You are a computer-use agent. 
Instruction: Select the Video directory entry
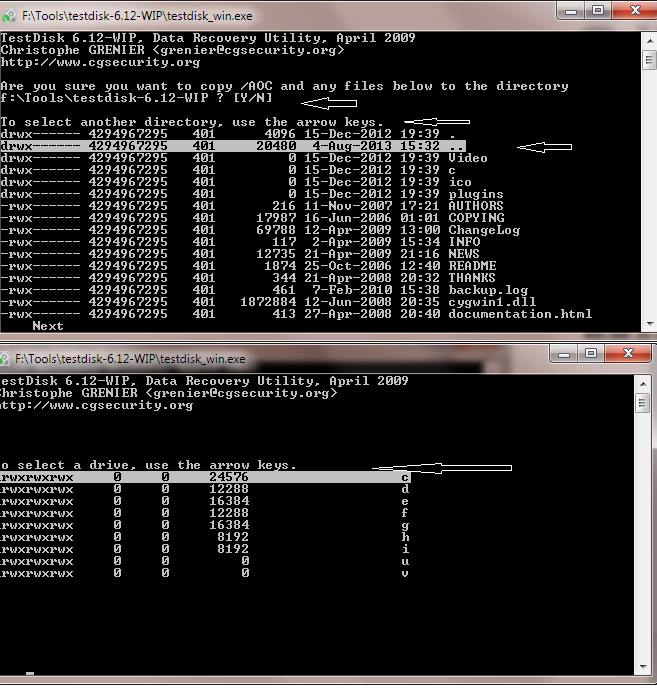click(x=244, y=158)
